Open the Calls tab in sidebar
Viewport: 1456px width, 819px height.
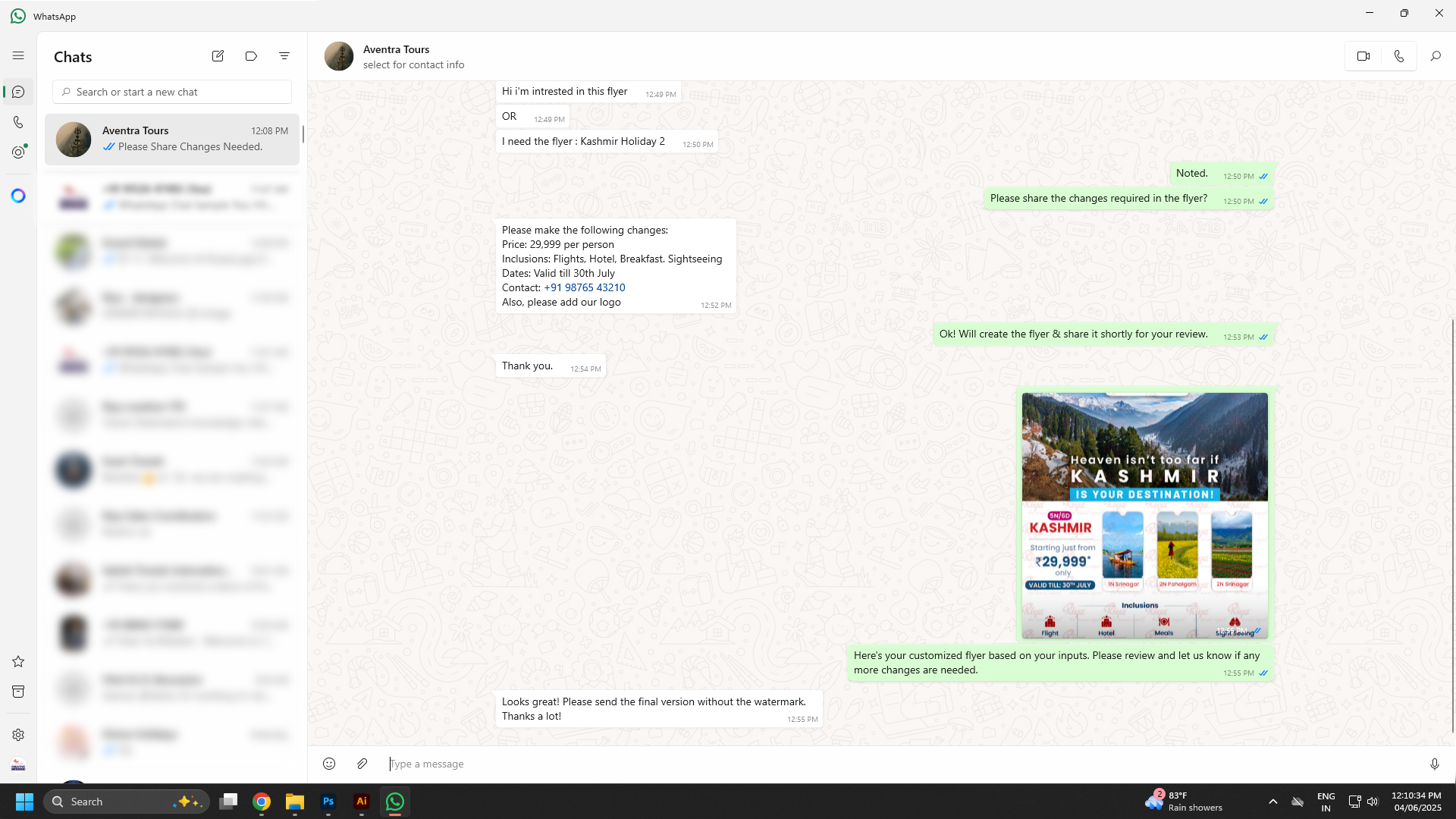(18, 122)
